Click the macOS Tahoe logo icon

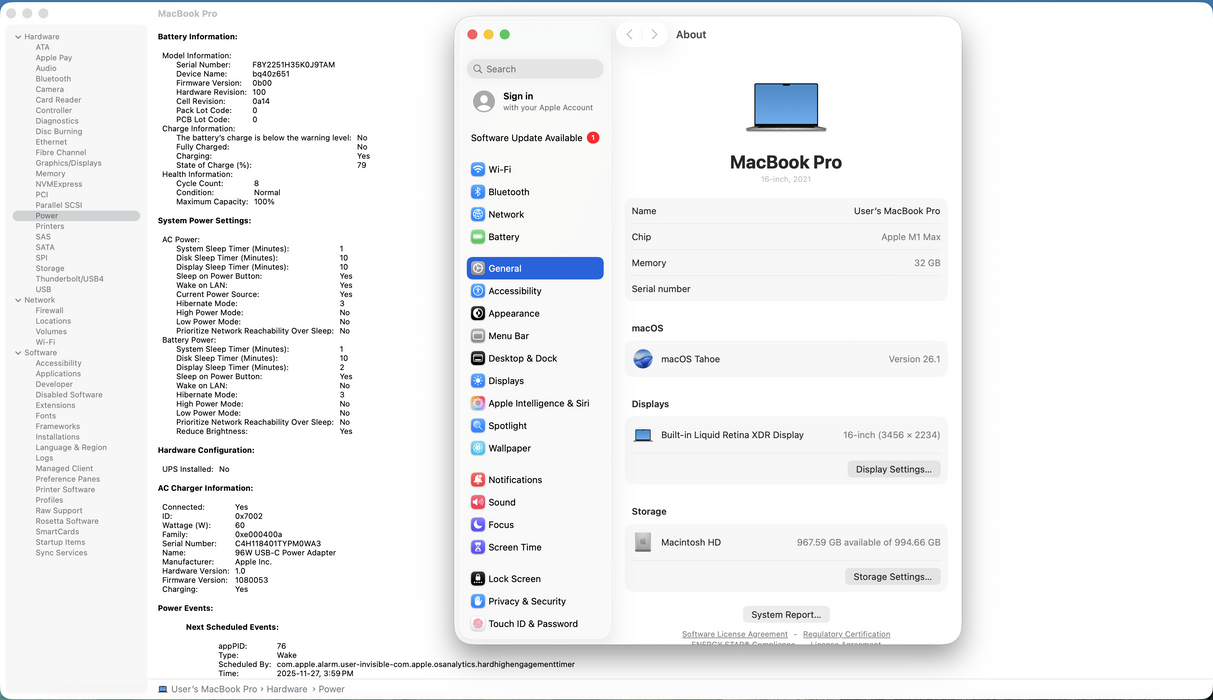pos(643,359)
